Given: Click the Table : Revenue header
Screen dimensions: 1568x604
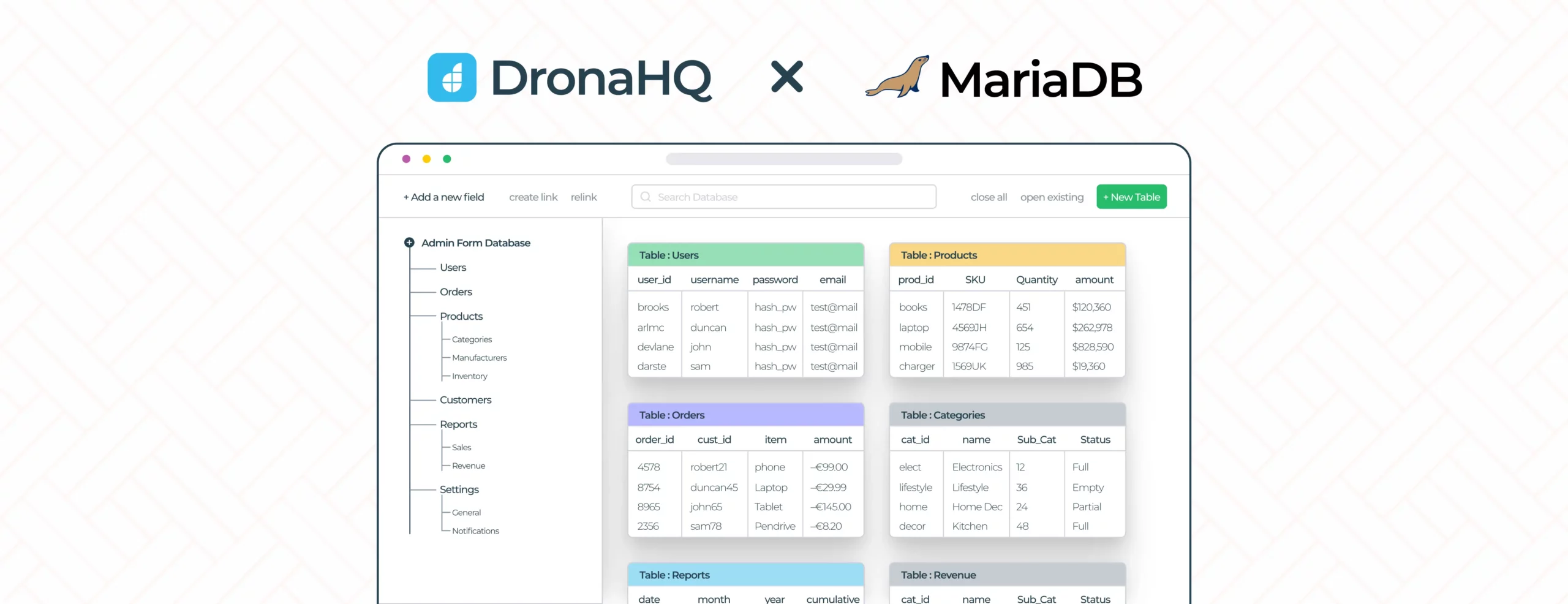Looking at the screenshot, I should 1007,575.
